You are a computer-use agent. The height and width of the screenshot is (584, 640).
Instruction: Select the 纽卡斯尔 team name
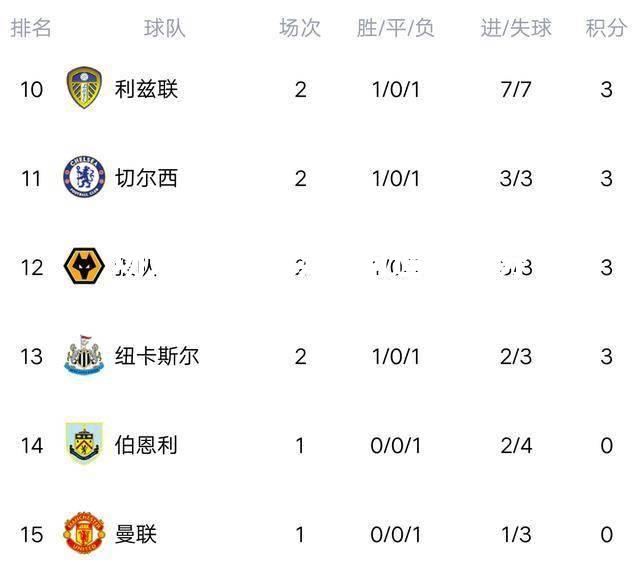[157, 356]
